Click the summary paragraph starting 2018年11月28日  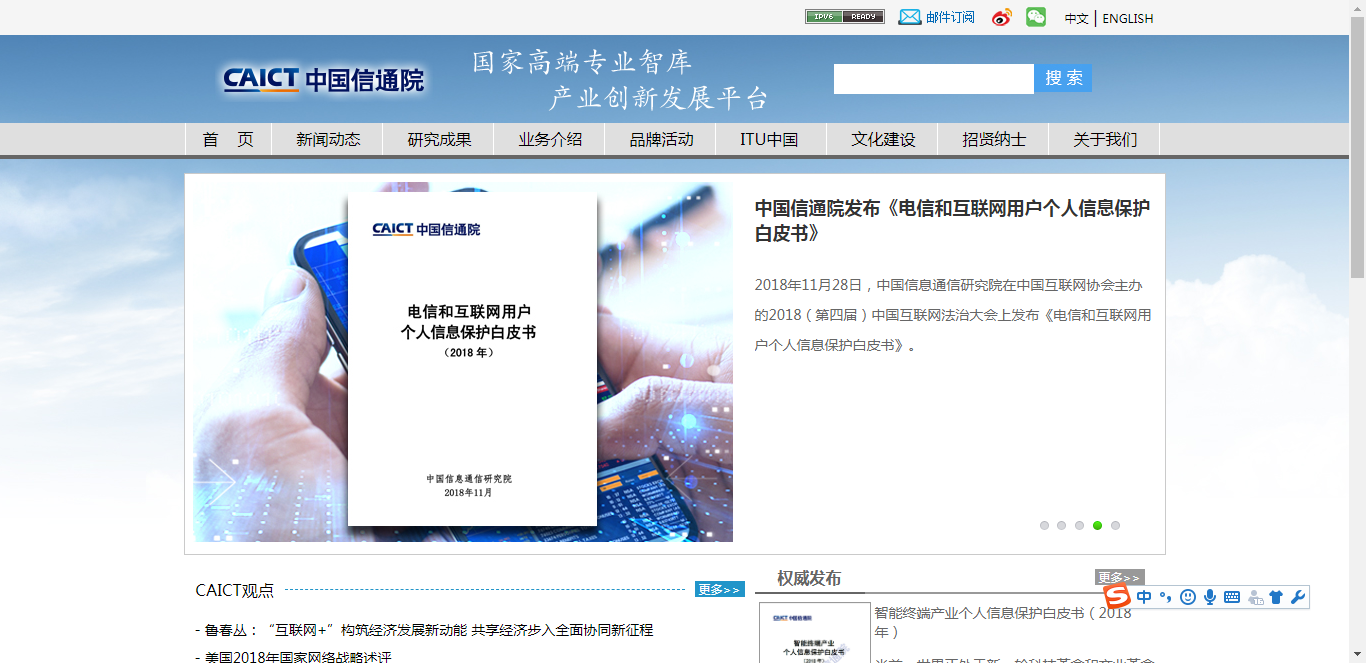953,315
